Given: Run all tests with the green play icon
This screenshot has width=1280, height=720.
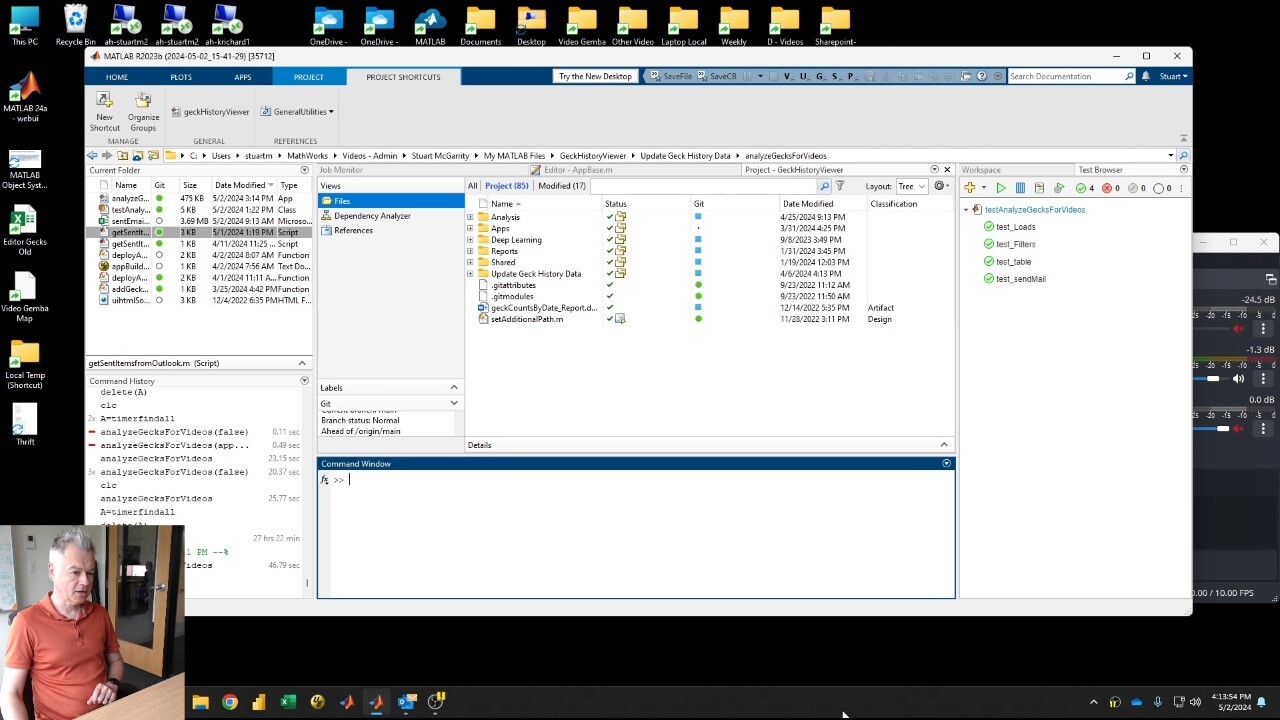Looking at the screenshot, I should (x=1001, y=188).
